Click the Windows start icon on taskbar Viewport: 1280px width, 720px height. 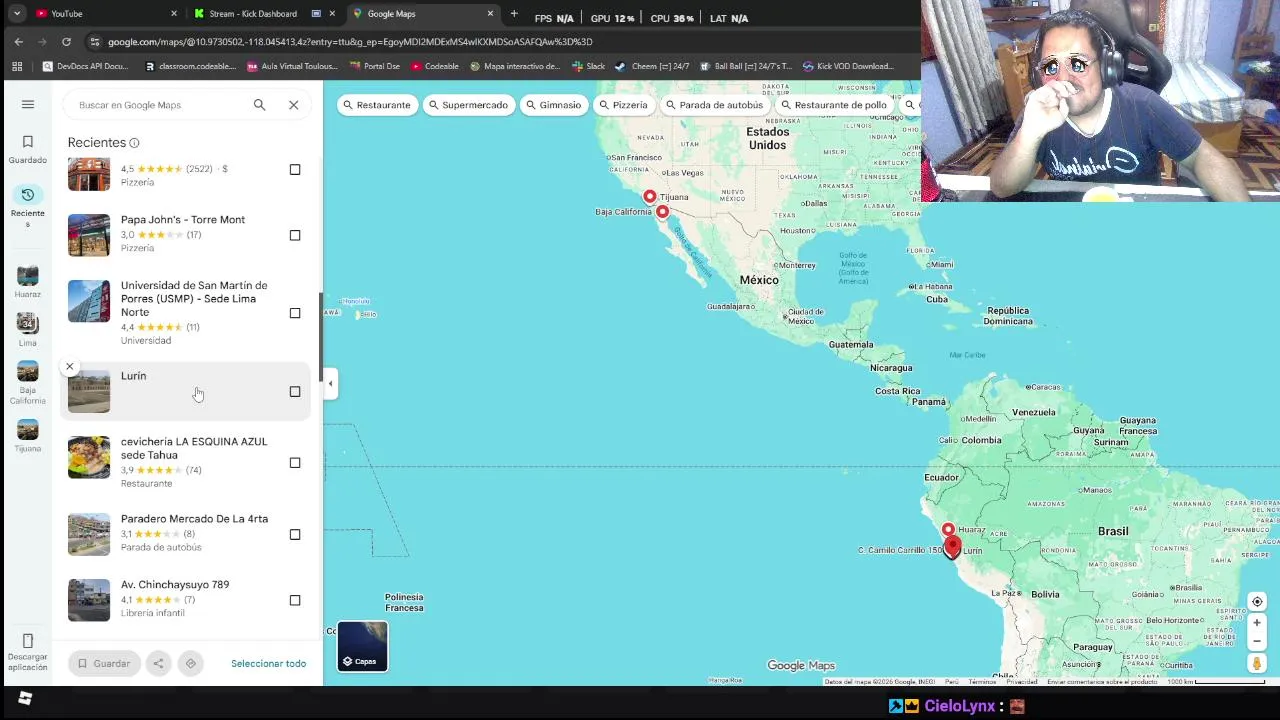point(25,698)
